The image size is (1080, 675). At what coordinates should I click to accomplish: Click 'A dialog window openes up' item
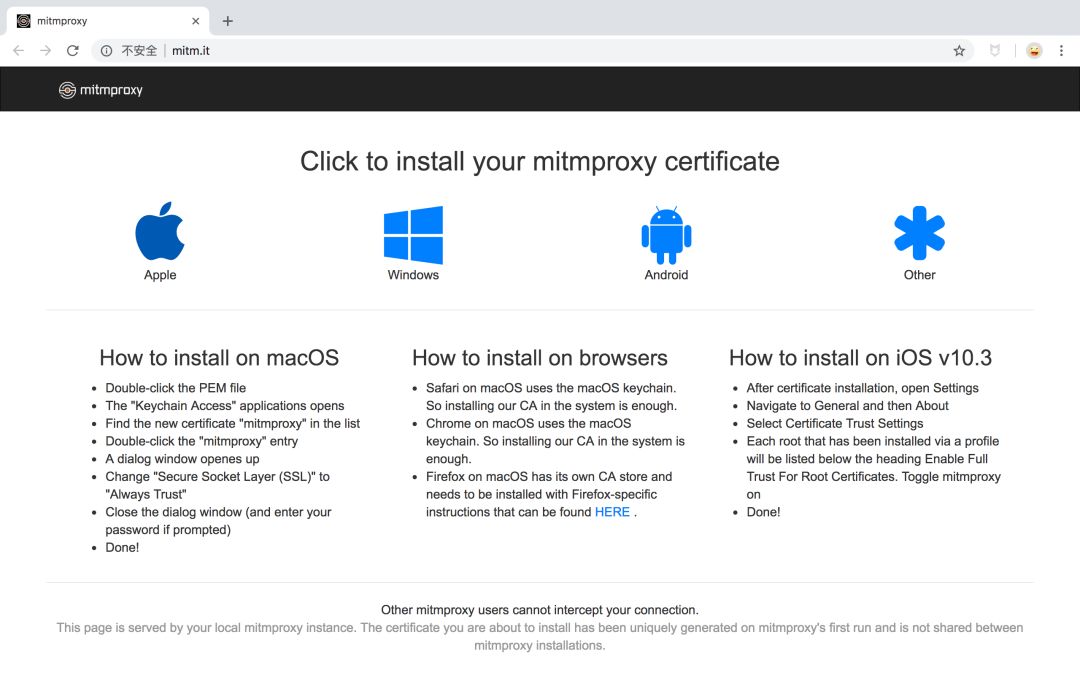(x=183, y=459)
